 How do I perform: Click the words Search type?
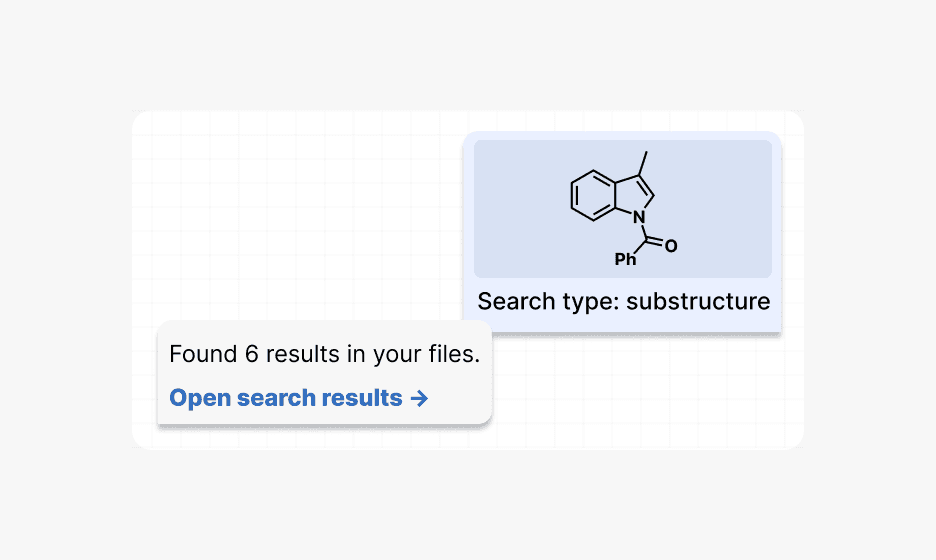tap(546, 301)
